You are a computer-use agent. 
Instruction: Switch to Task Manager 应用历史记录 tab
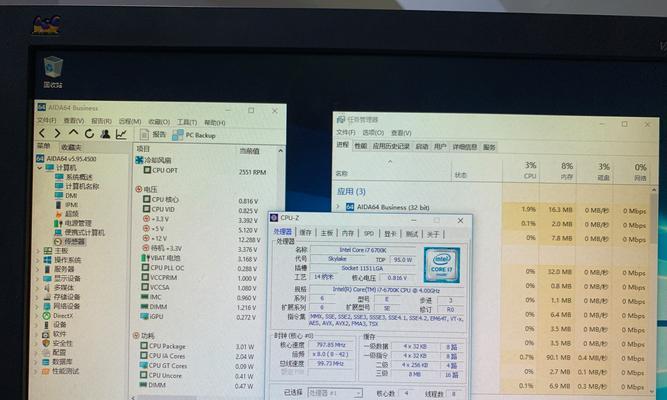[x=391, y=146]
